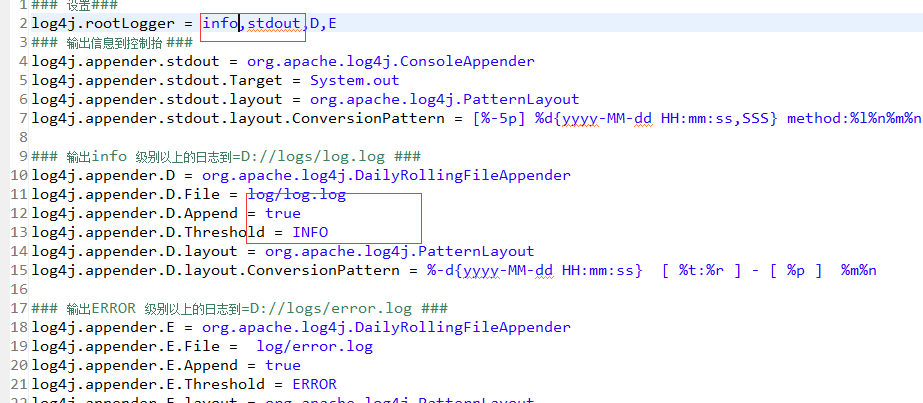923x403 pixels.
Task: Click the '[%-5p]' pattern token on line 7
Action: 499,118
